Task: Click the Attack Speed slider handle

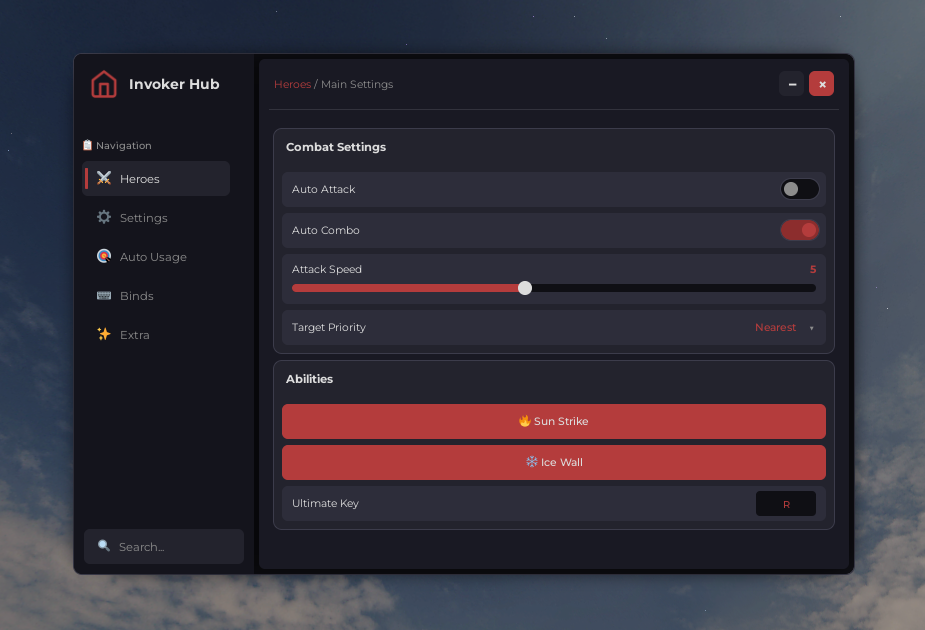Action: [525, 288]
